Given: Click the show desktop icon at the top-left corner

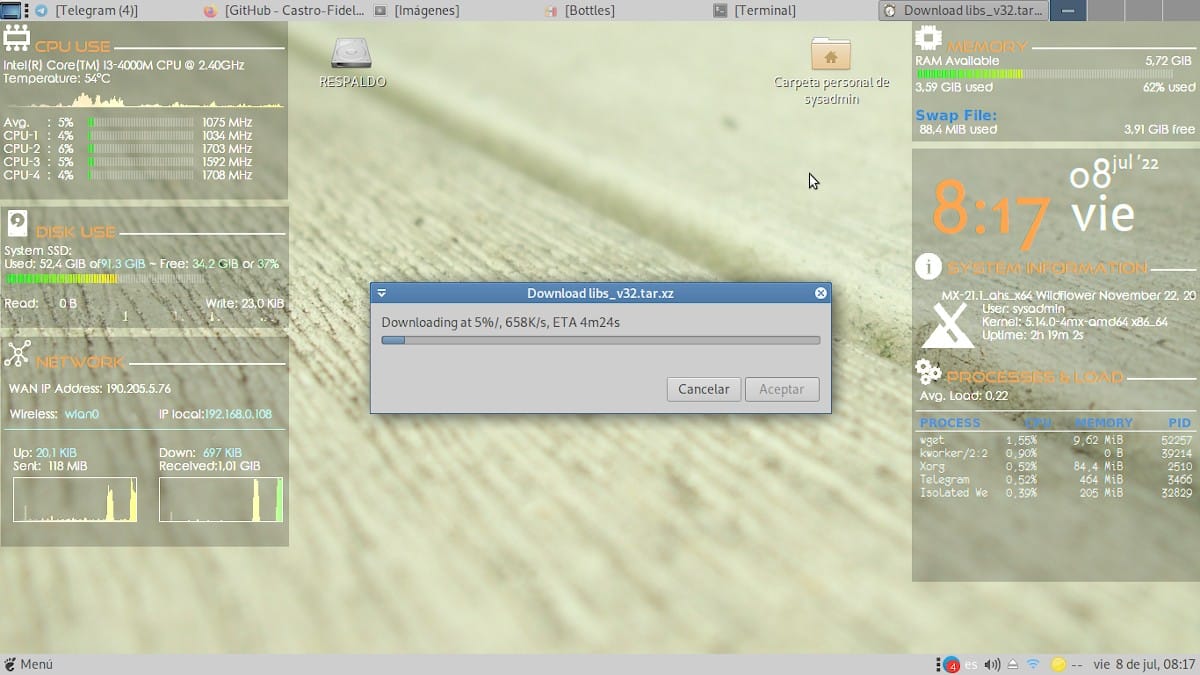Looking at the screenshot, I should [x=10, y=10].
